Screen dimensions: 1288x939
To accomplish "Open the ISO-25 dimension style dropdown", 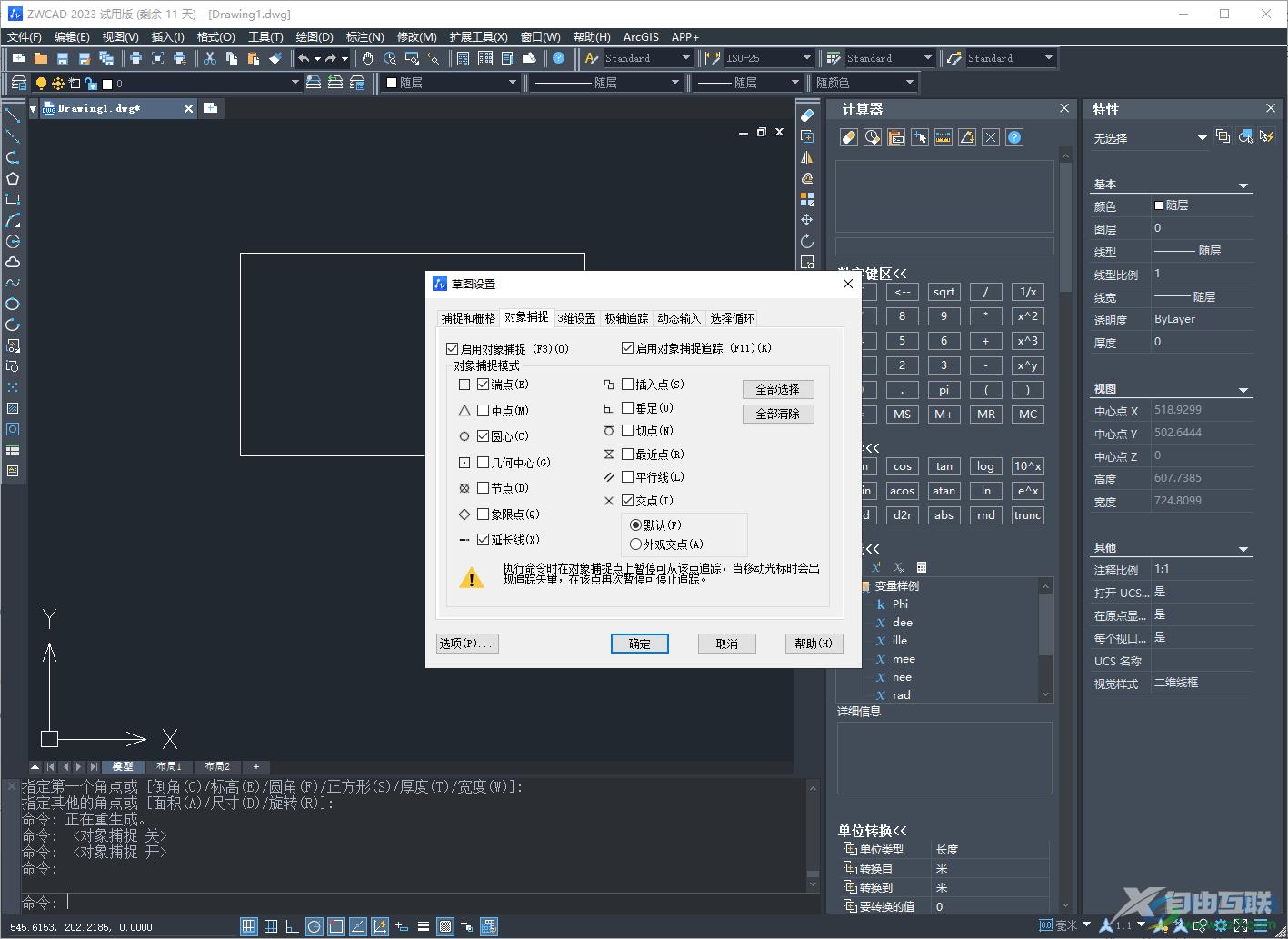I will point(807,58).
